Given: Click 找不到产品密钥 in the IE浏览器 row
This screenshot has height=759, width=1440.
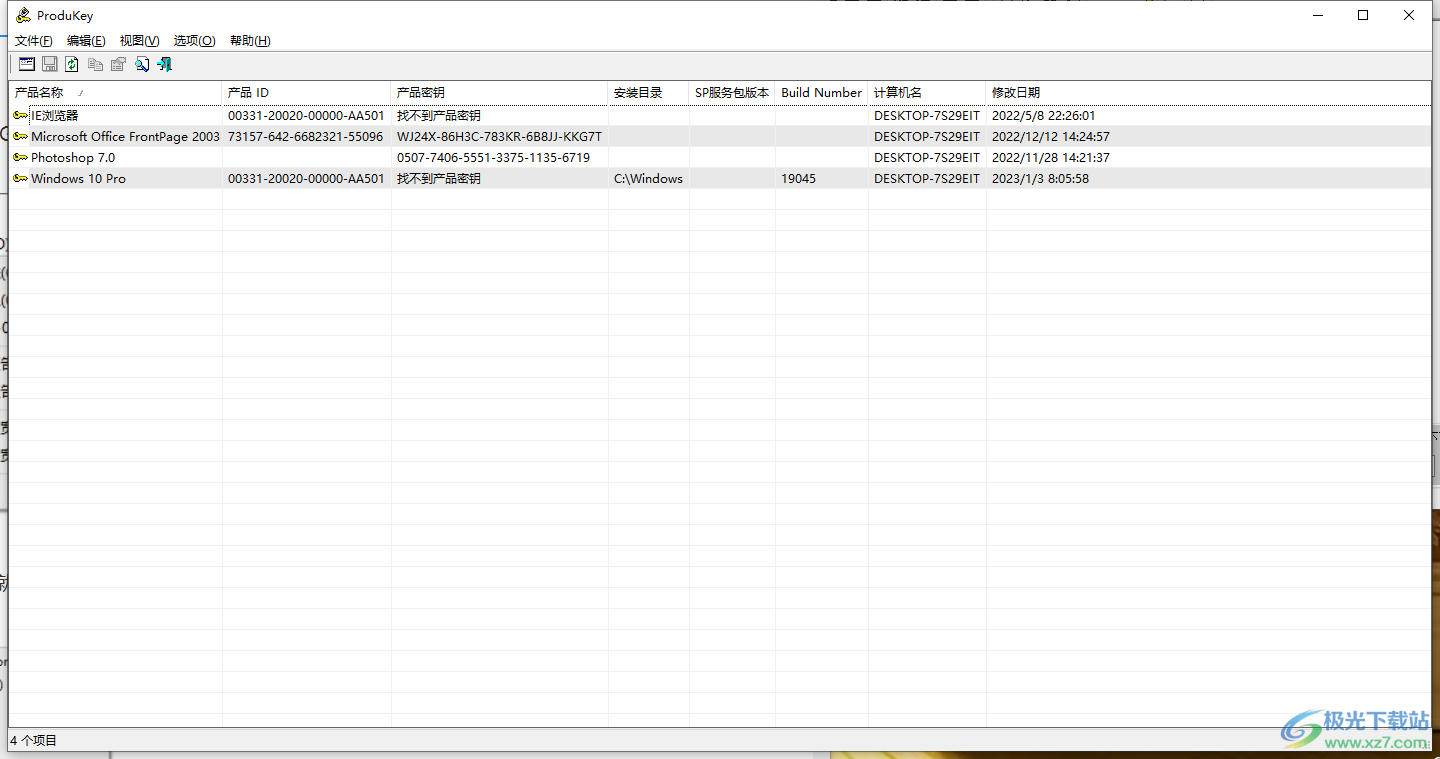Looking at the screenshot, I should click(x=438, y=115).
